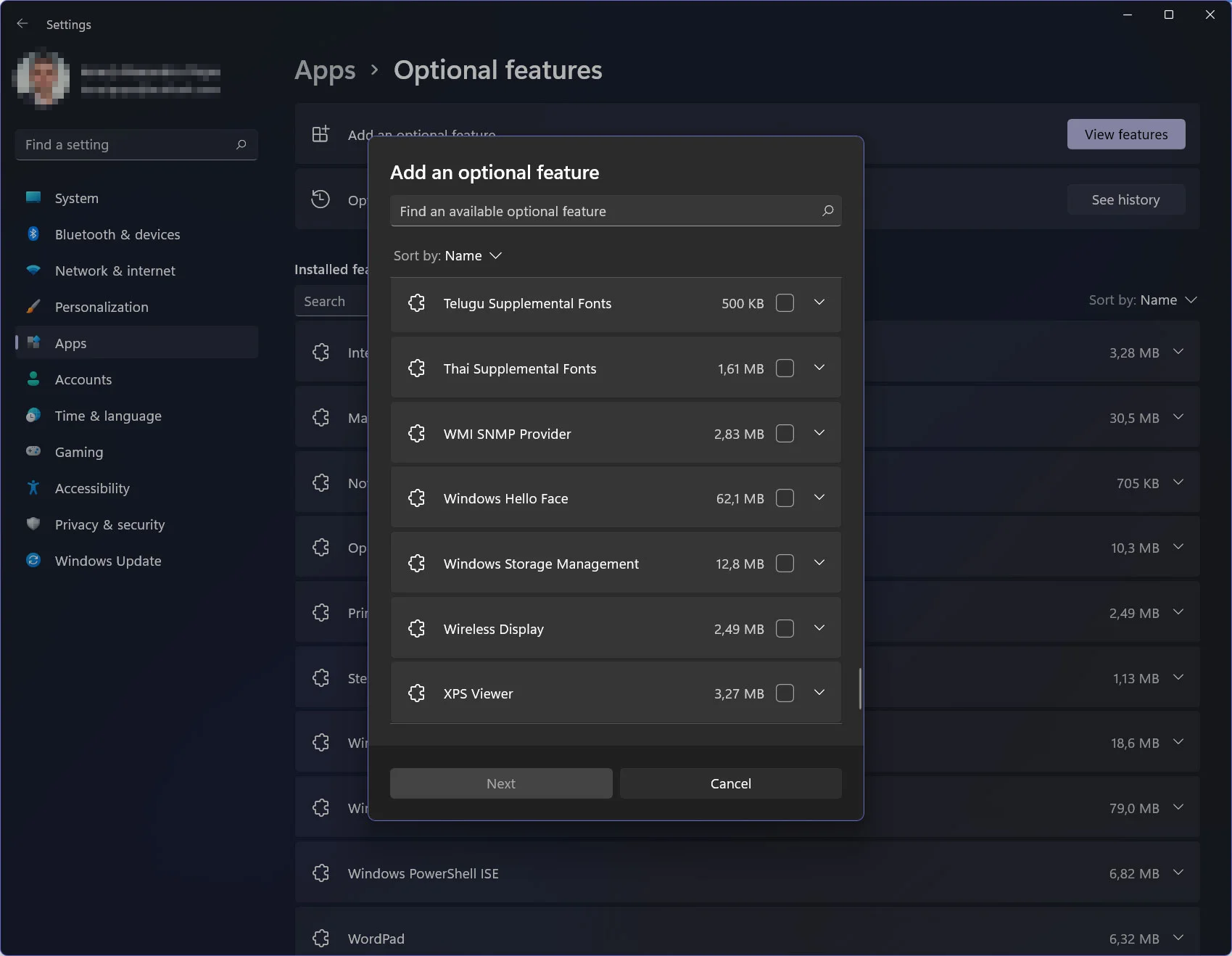Screen dimensions: 1232x956
Task: Click the Bluetooth icon in sidebar
Action: click(33, 234)
